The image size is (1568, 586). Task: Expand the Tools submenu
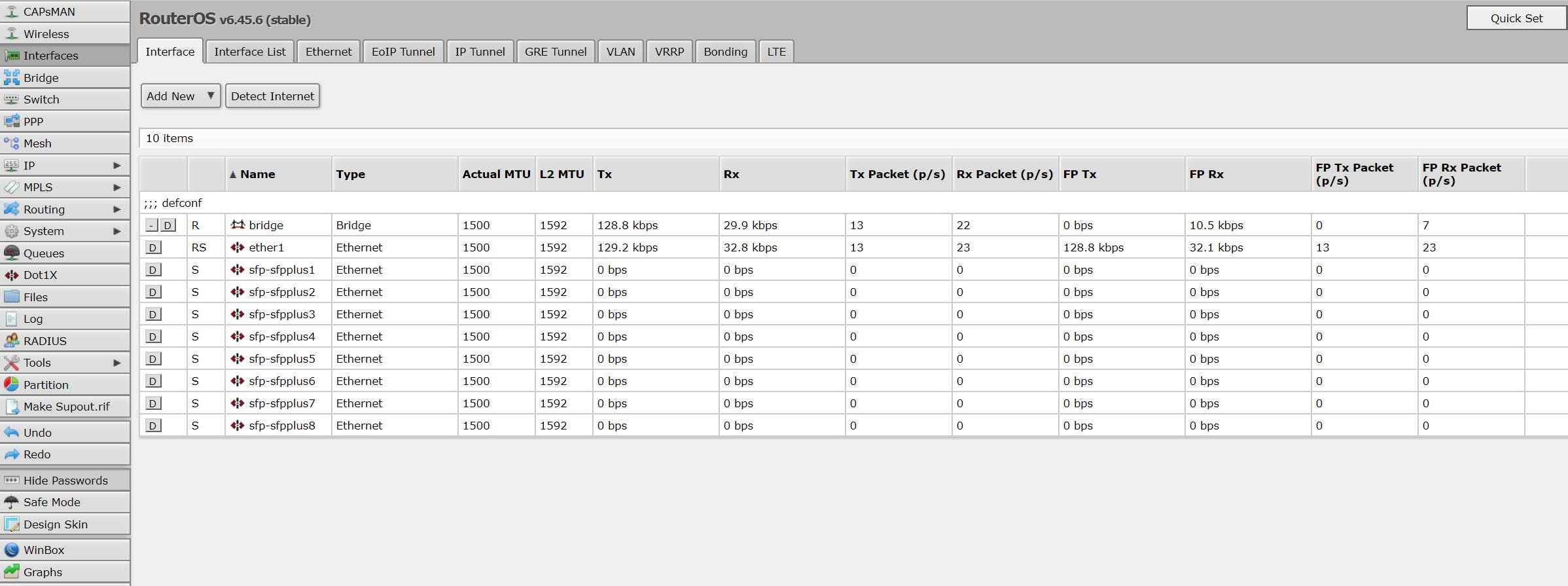(116, 363)
